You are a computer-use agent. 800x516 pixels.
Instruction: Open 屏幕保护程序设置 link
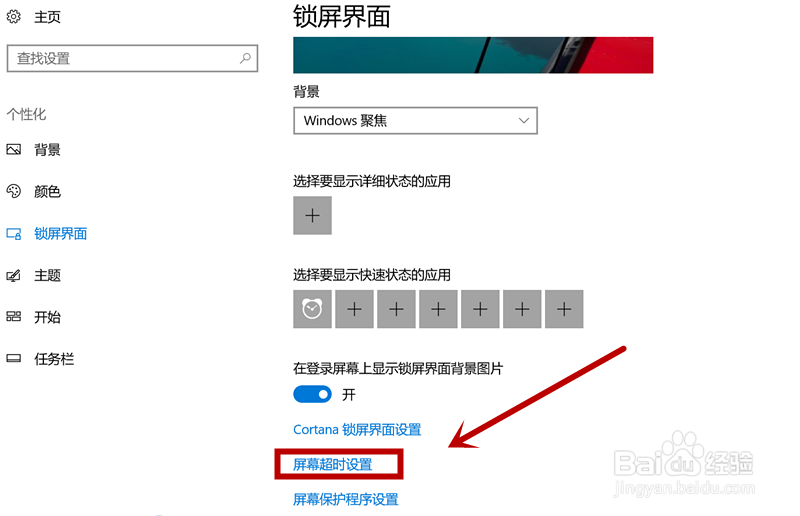click(345, 499)
